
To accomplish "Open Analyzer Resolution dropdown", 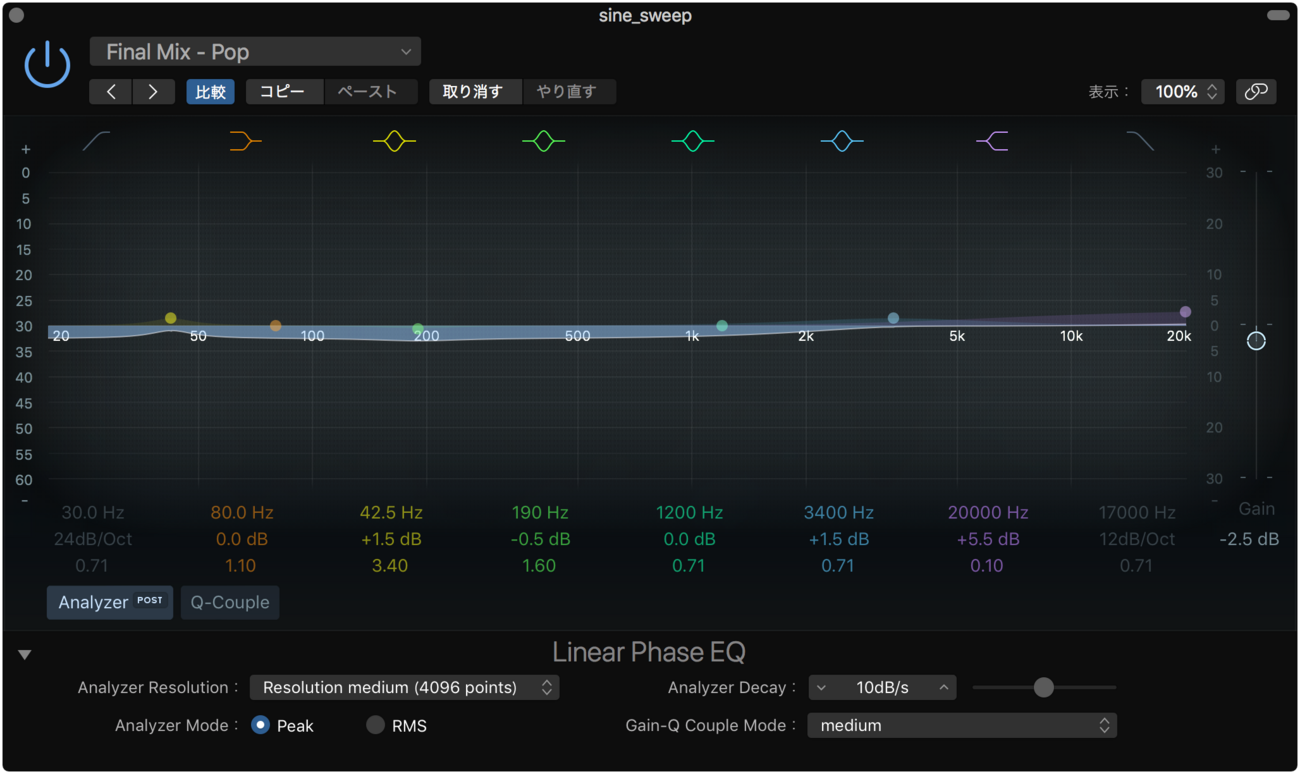I will pos(404,687).
